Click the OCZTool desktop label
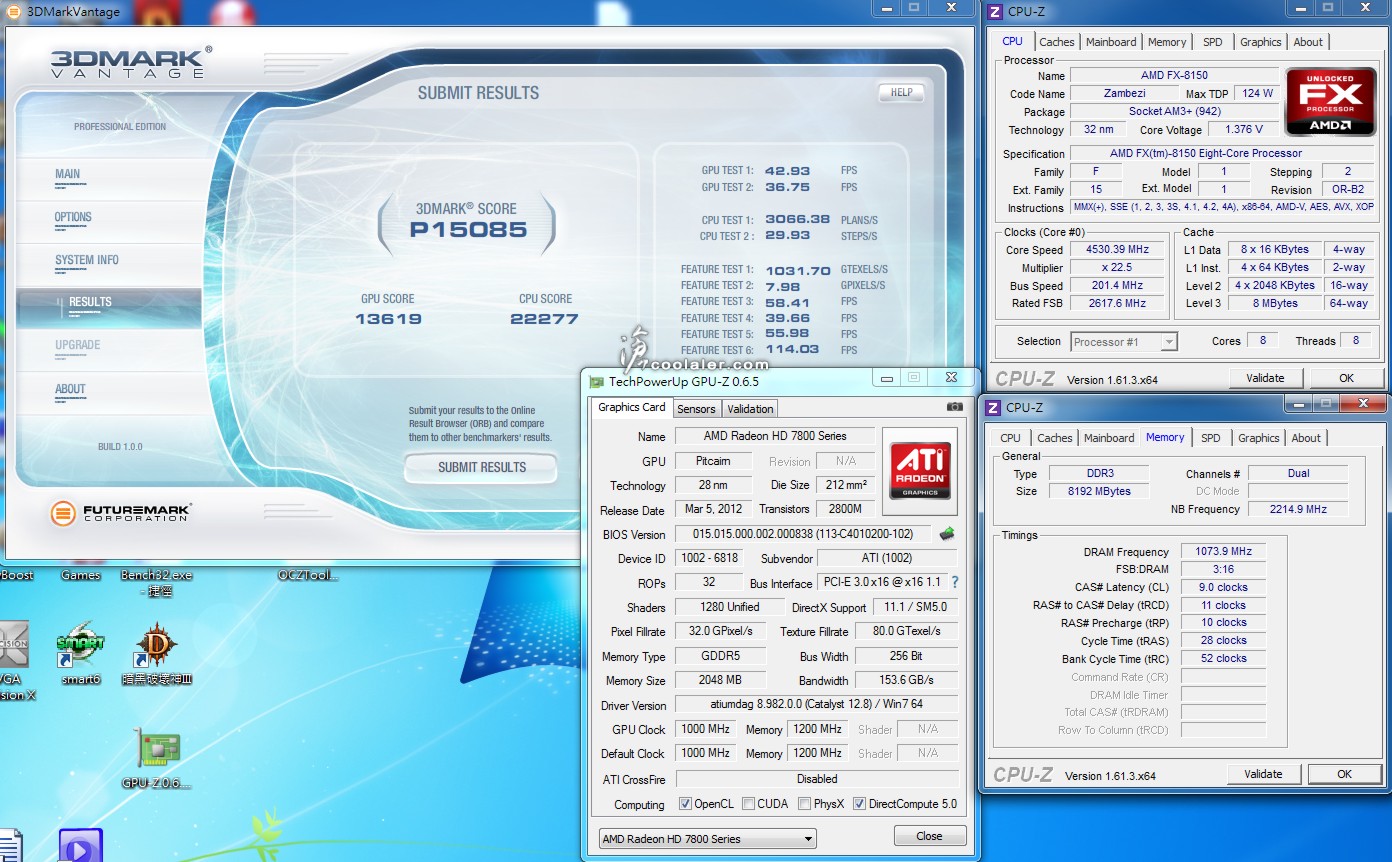Screen dimensions: 1392x862 pyautogui.click(x=308, y=575)
